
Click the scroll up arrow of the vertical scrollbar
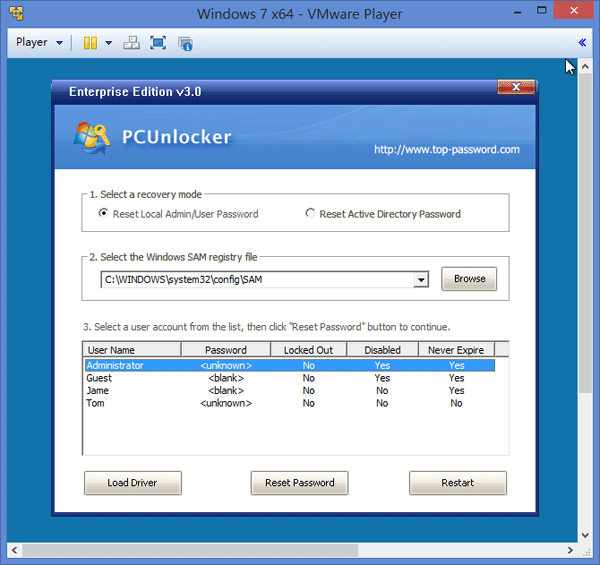585,66
